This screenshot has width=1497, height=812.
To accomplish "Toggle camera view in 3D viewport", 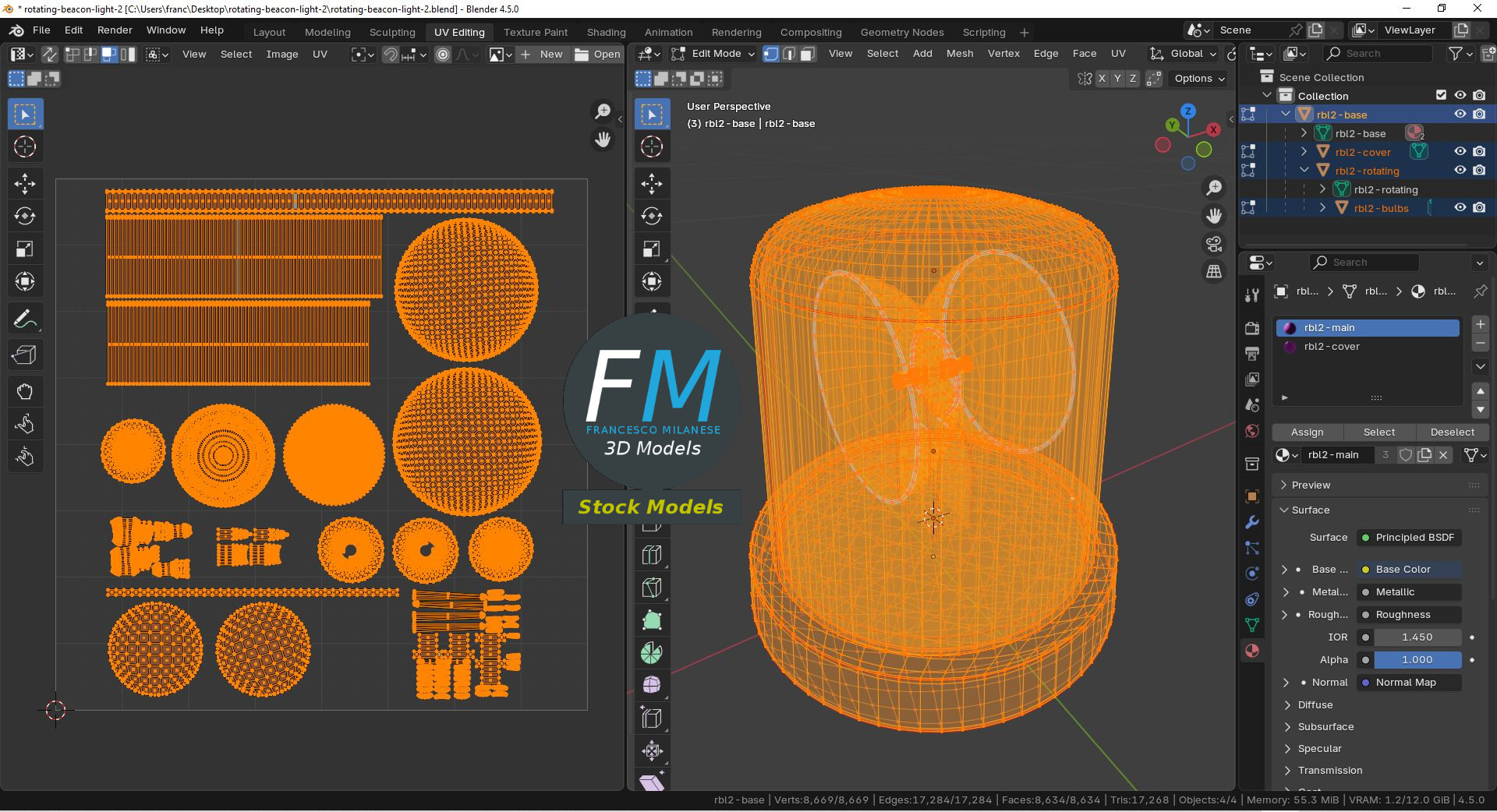I will click(x=1214, y=244).
